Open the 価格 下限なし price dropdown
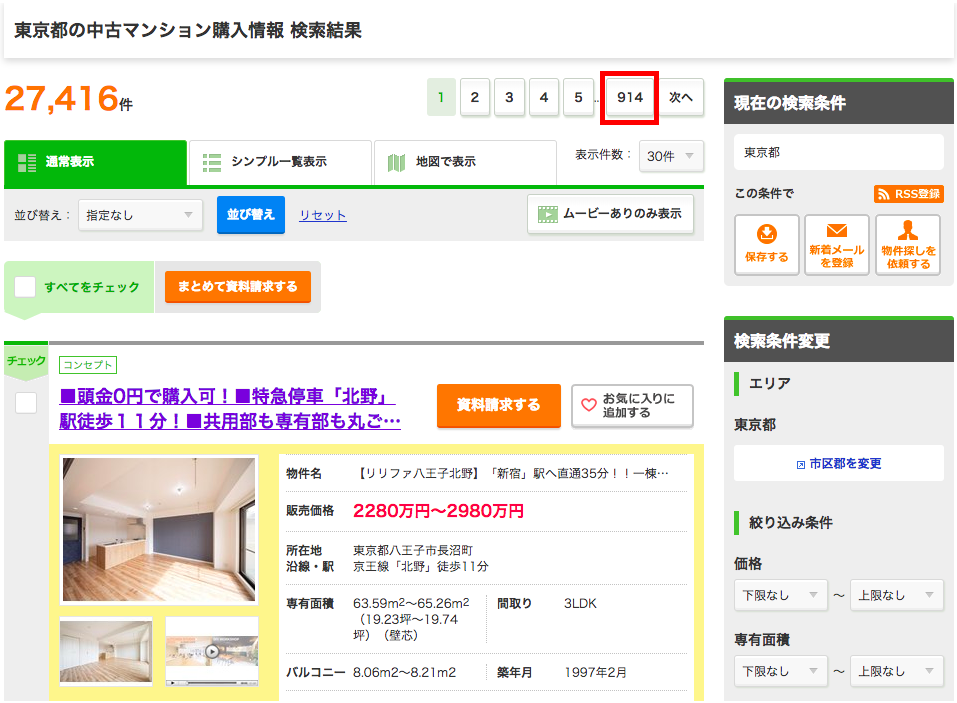This screenshot has width=957, height=703. [x=780, y=594]
